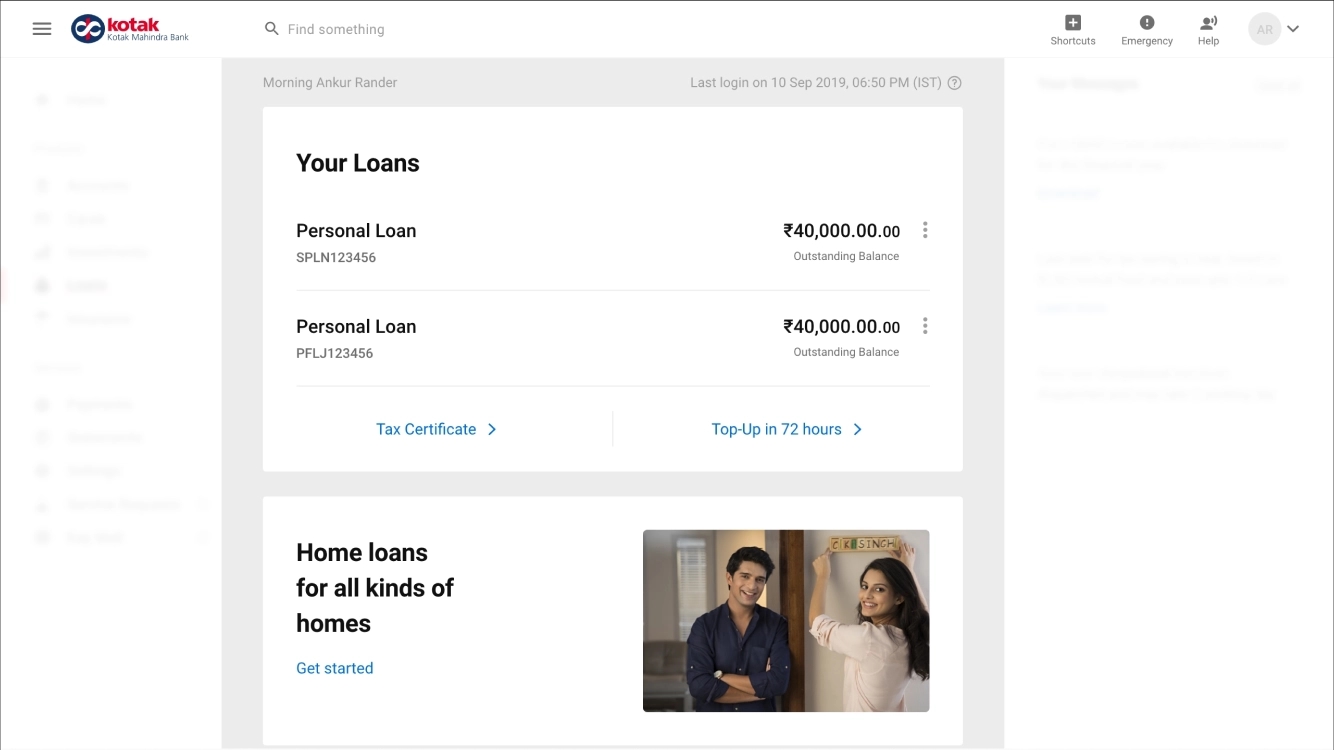This screenshot has height=750, width=1334.
Task: Select Top-Up in 72 hours
Action: pyautogui.click(x=778, y=428)
